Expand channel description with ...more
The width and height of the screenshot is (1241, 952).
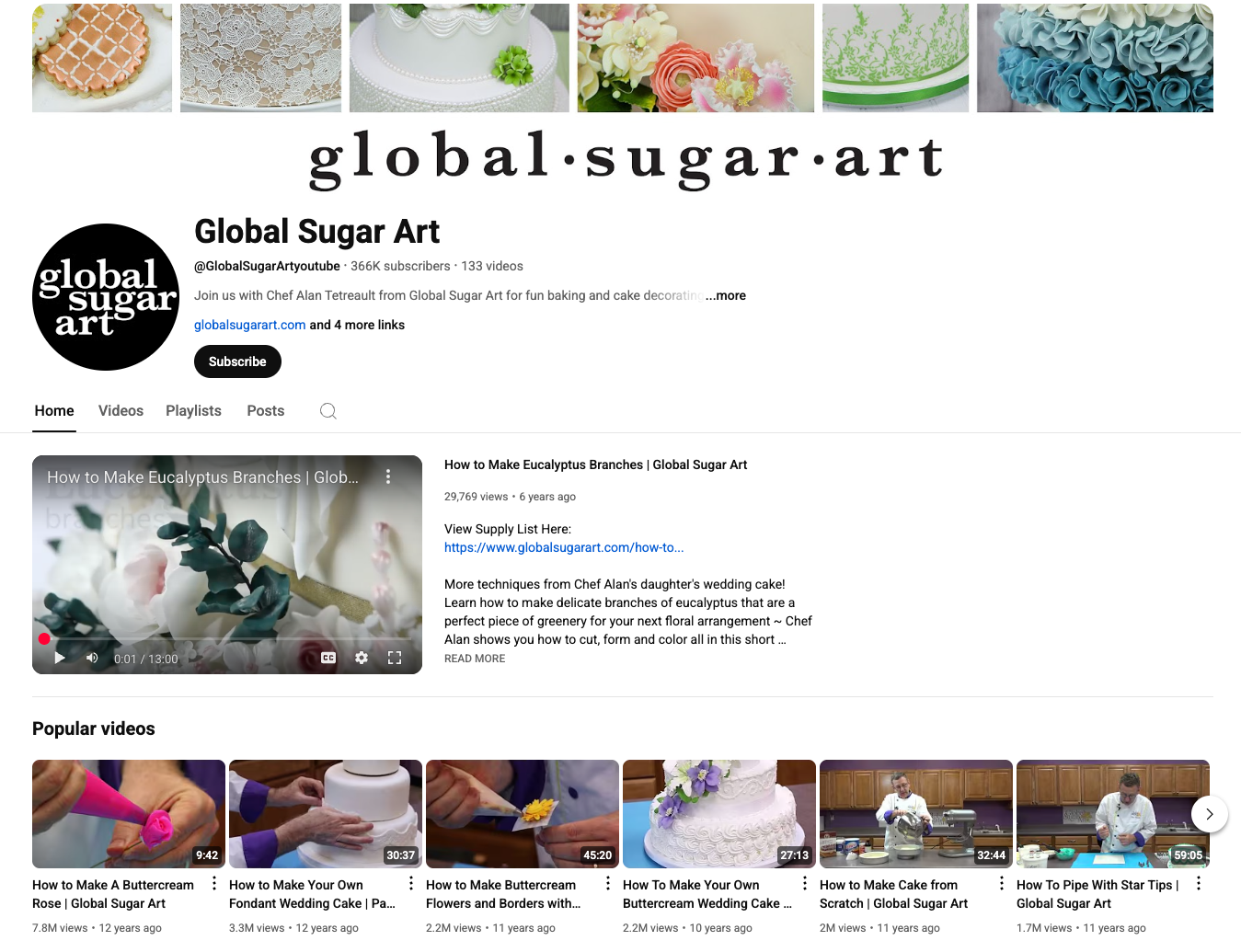click(726, 295)
